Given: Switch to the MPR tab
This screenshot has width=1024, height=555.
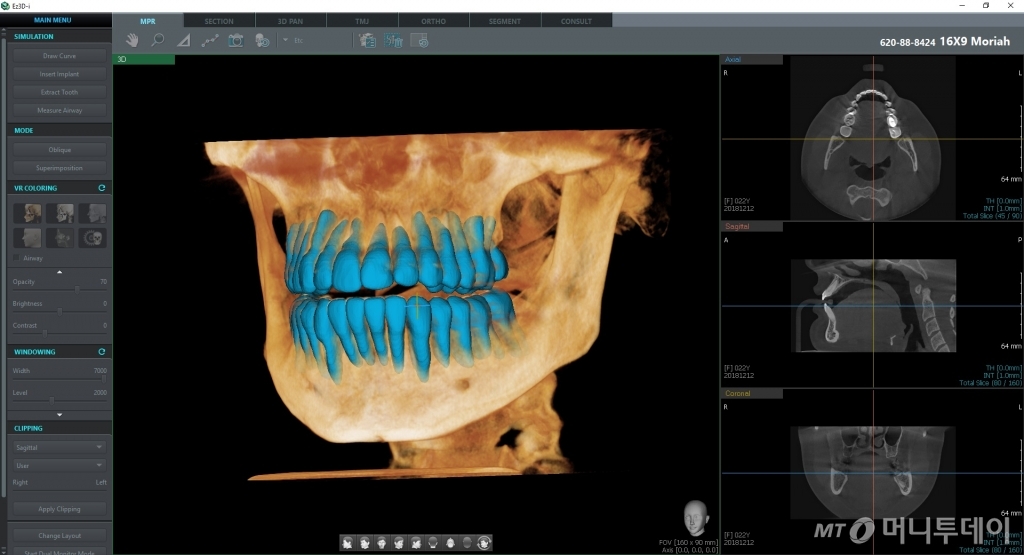Looking at the screenshot, I should coord(148,21).
